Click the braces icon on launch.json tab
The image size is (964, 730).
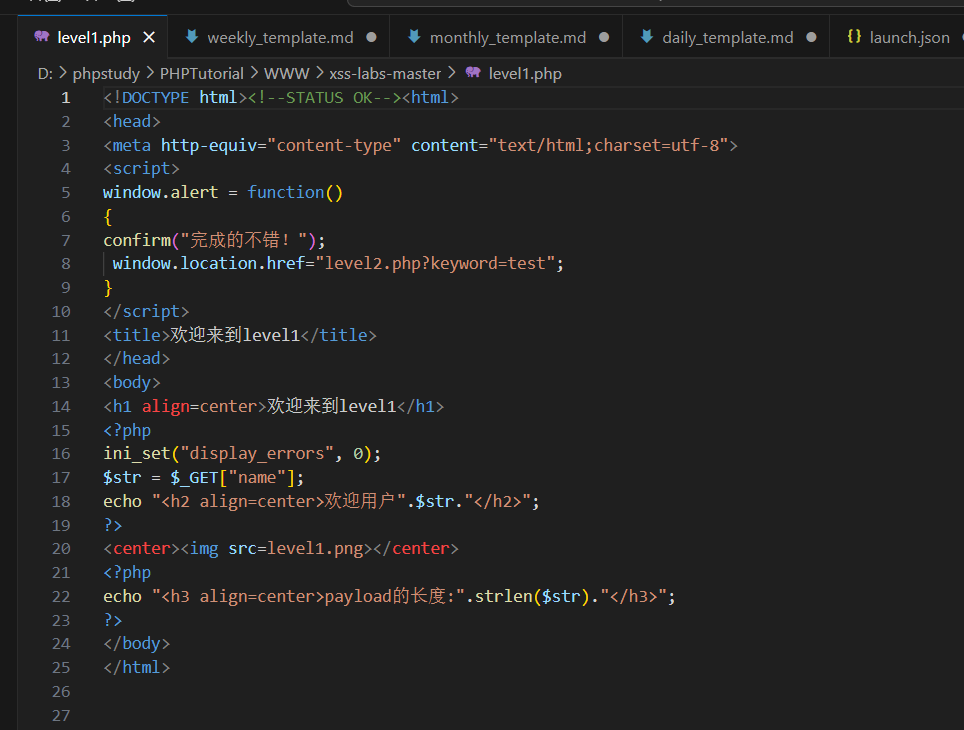point(854,36)
